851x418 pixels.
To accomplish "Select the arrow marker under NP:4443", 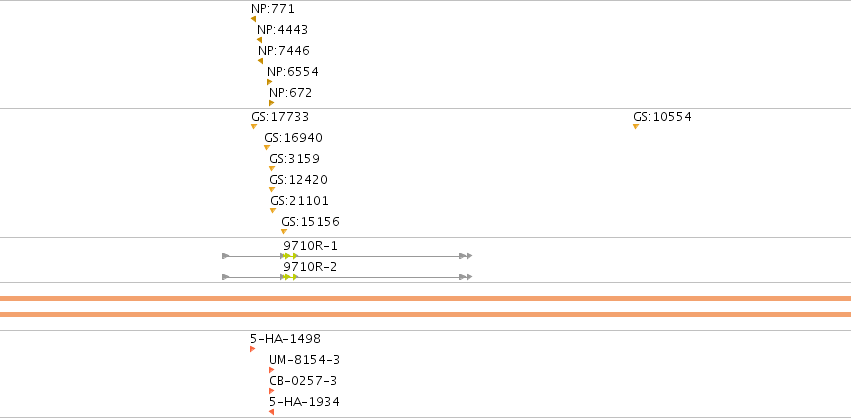I will 259,40.
